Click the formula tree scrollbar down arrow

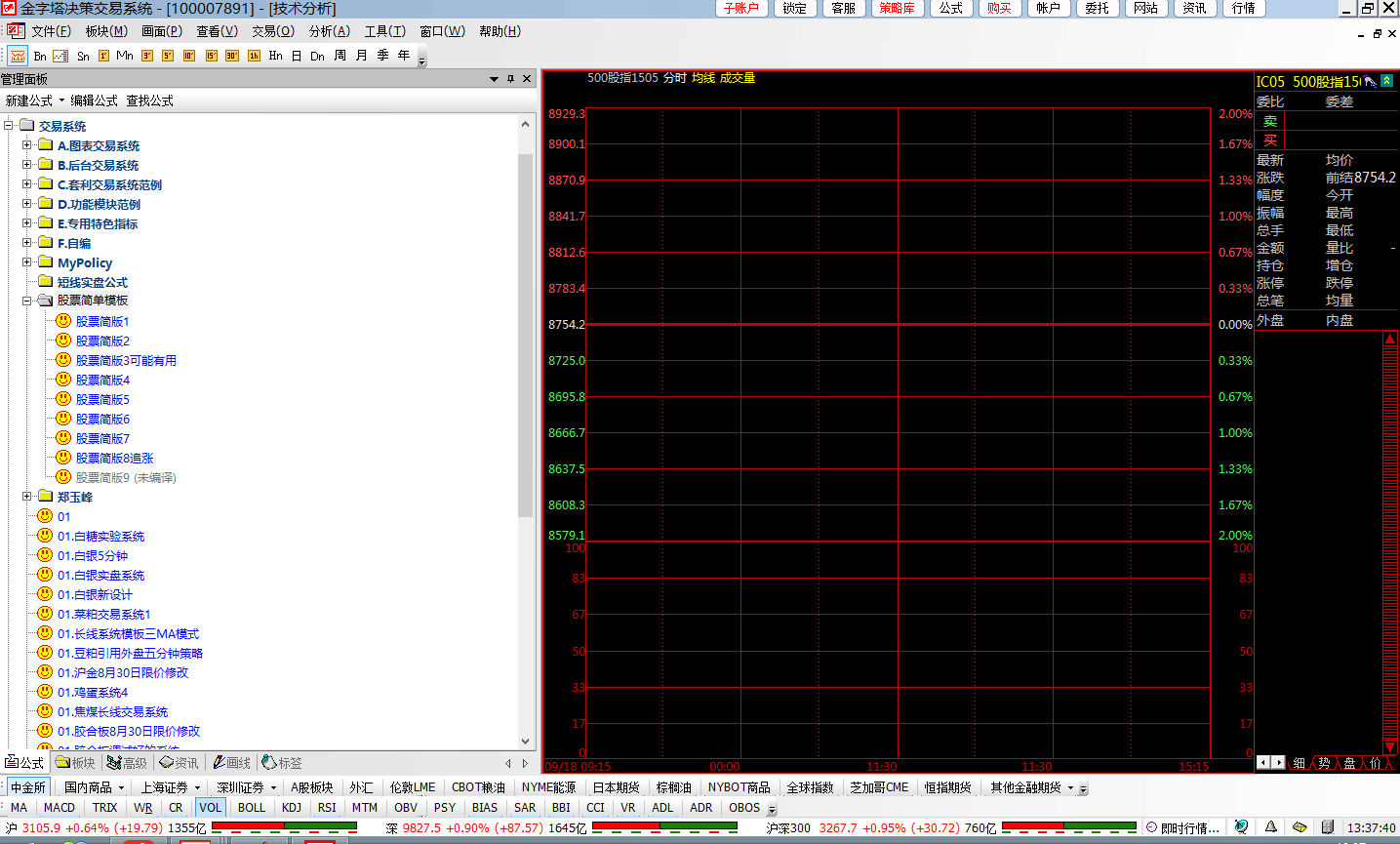pos(526,742)
